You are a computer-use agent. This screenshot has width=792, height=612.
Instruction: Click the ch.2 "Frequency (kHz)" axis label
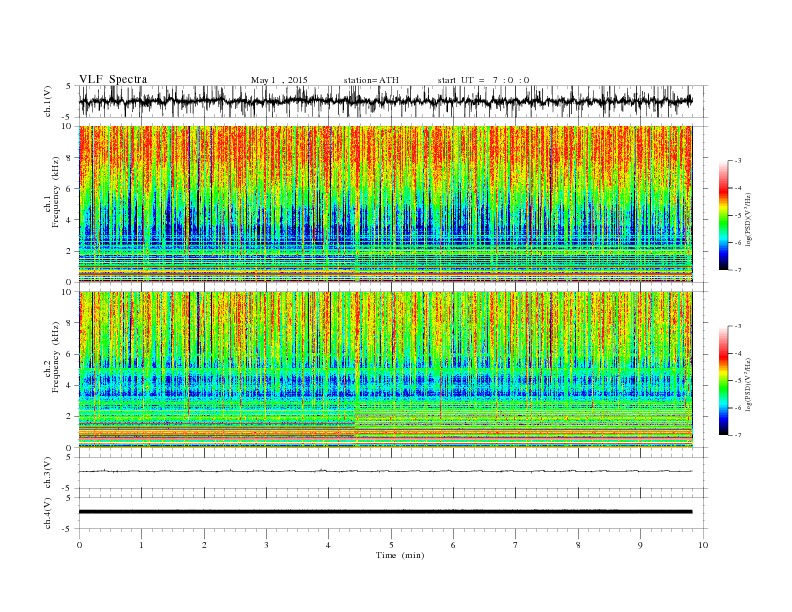tap(56, 357)
